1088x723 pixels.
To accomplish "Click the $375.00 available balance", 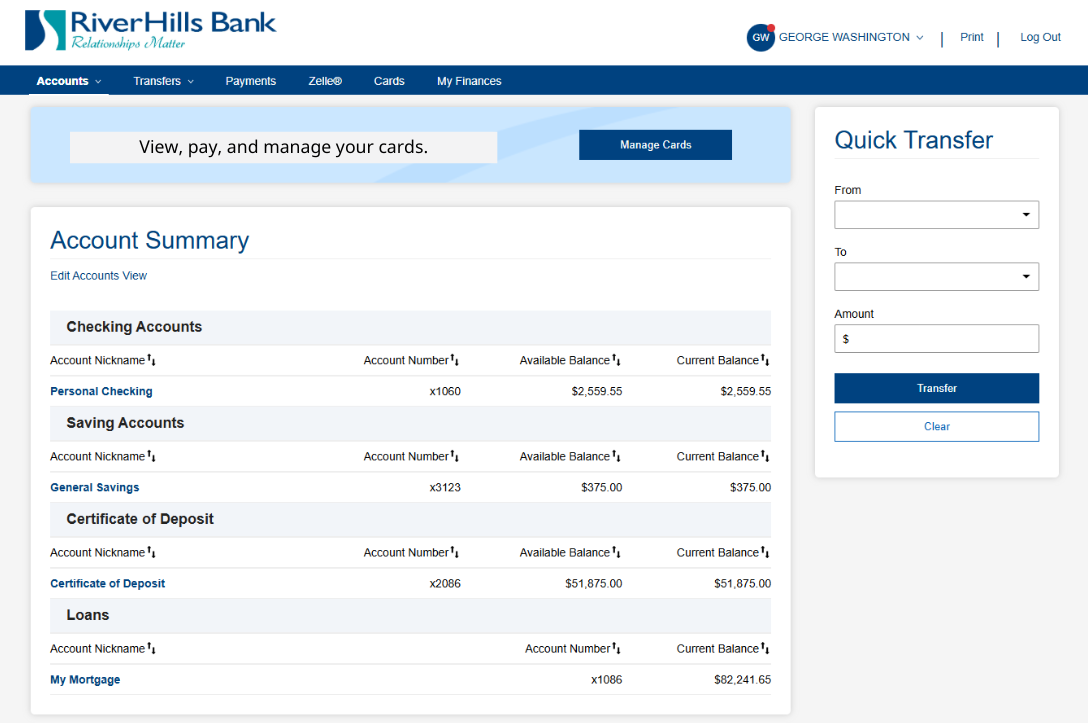I will pyautogui.click(x=602, y=488).
